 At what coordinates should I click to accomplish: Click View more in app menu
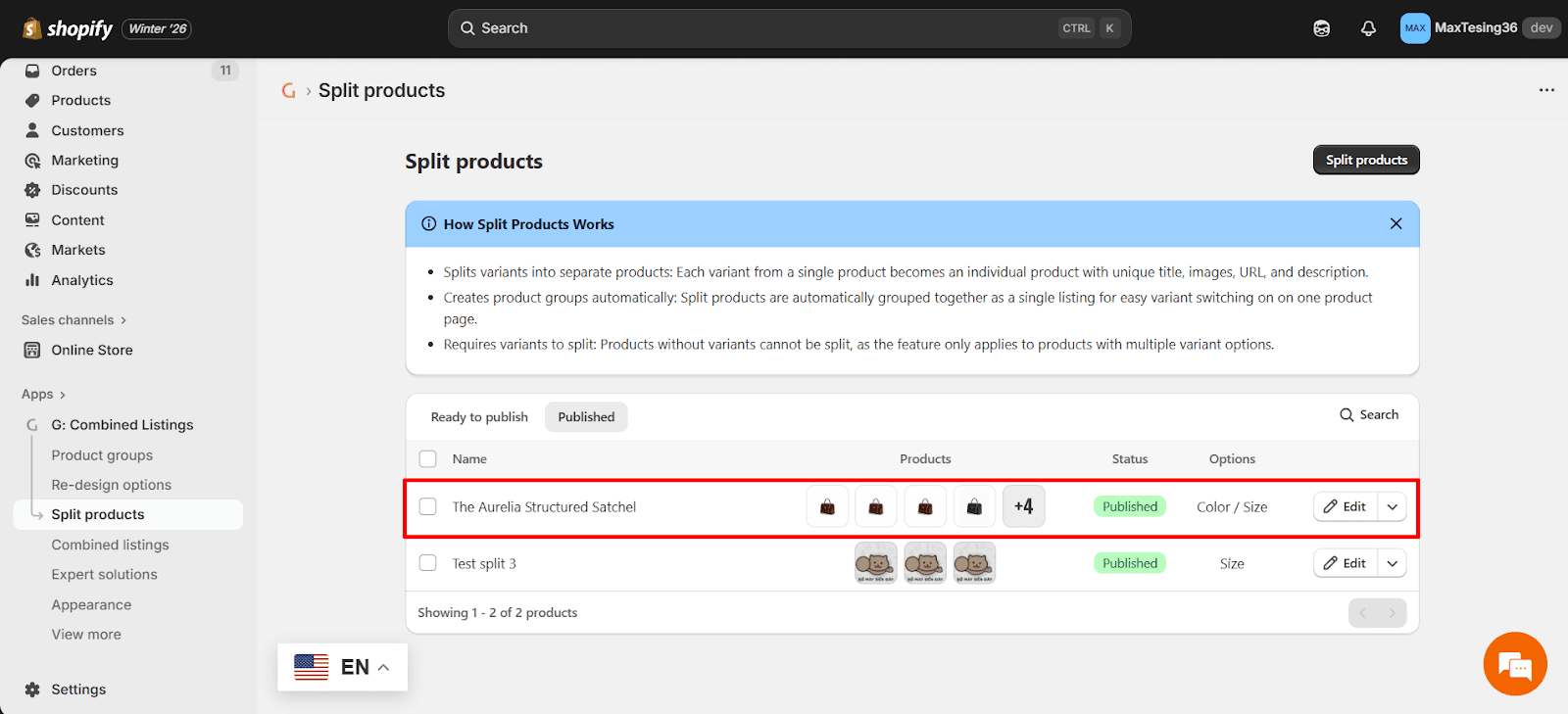[86, 635]
